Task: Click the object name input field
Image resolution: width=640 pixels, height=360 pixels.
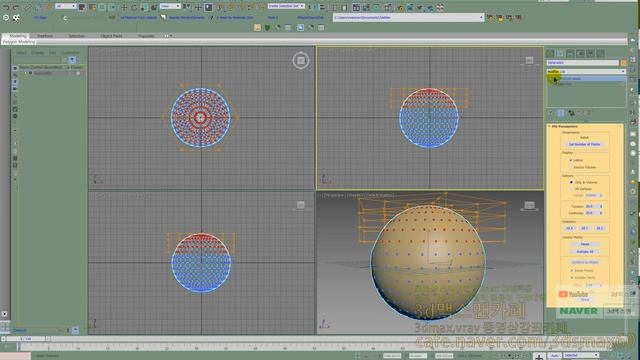Action: pos(582,62)
